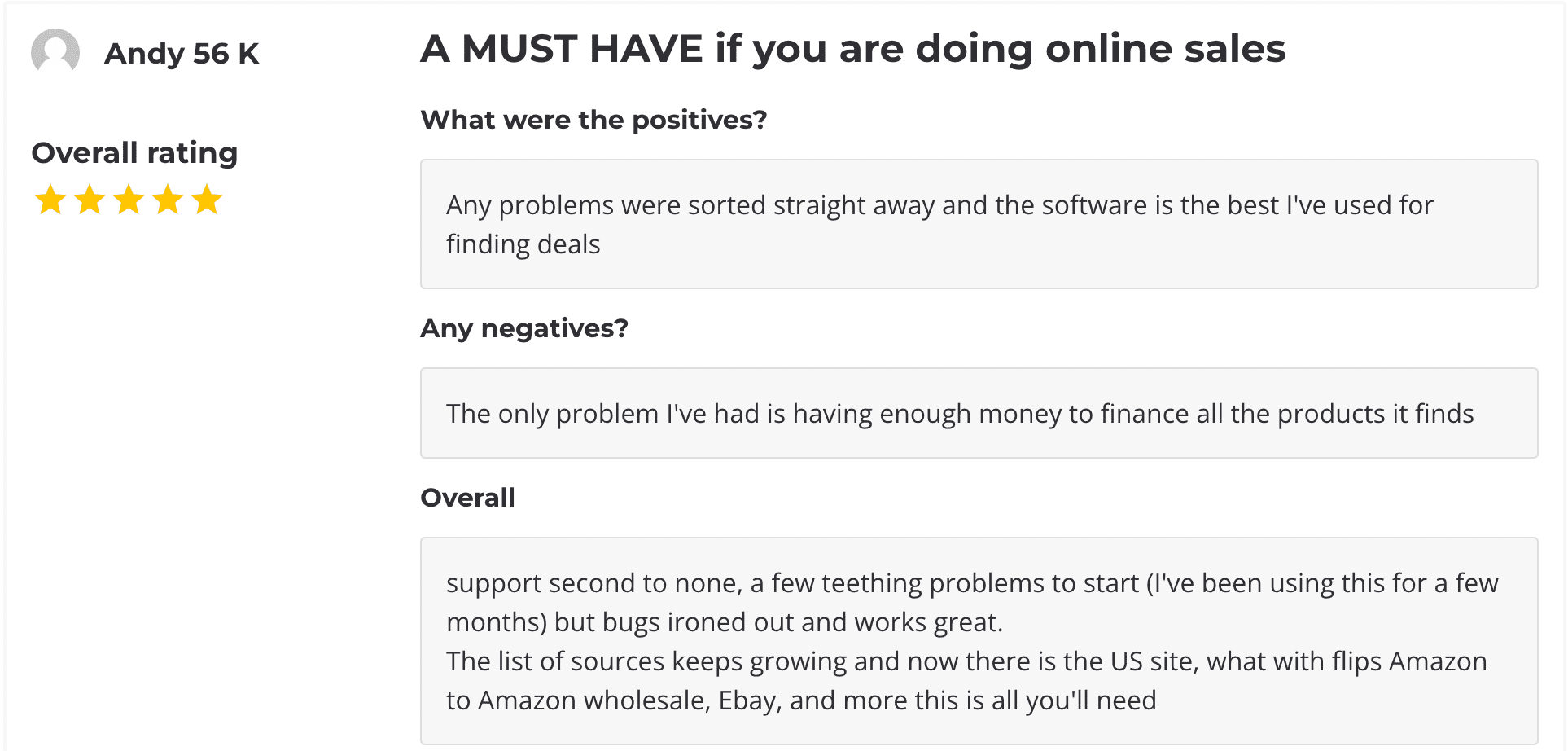Screen dimensions: 1568x751
Task: Click the fifth rating star
Action: coord(207,200)
